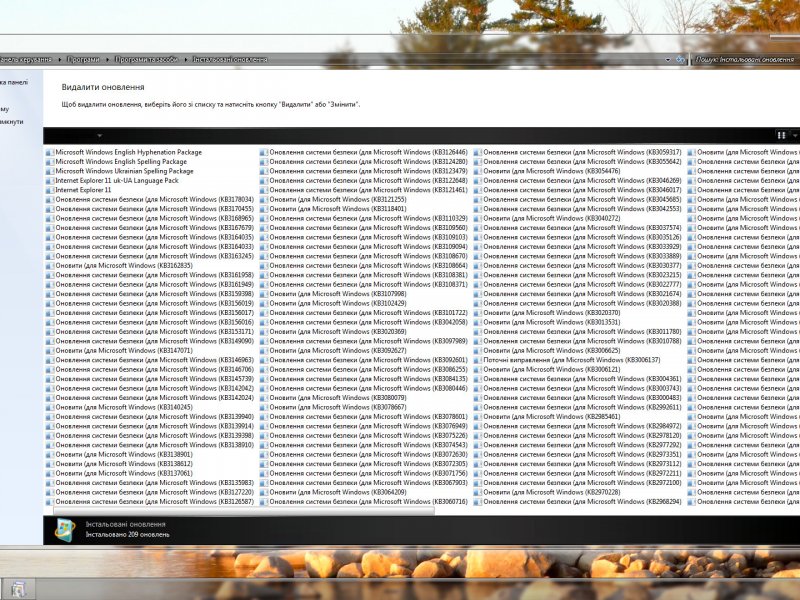Click the Installed Updates icon in the details pane
This screenshot has height=600, width=800.
coord(65,530)
